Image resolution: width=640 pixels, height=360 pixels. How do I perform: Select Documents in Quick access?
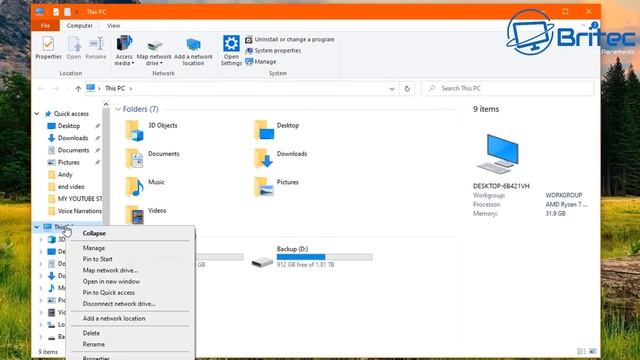[x=73, y=151]
